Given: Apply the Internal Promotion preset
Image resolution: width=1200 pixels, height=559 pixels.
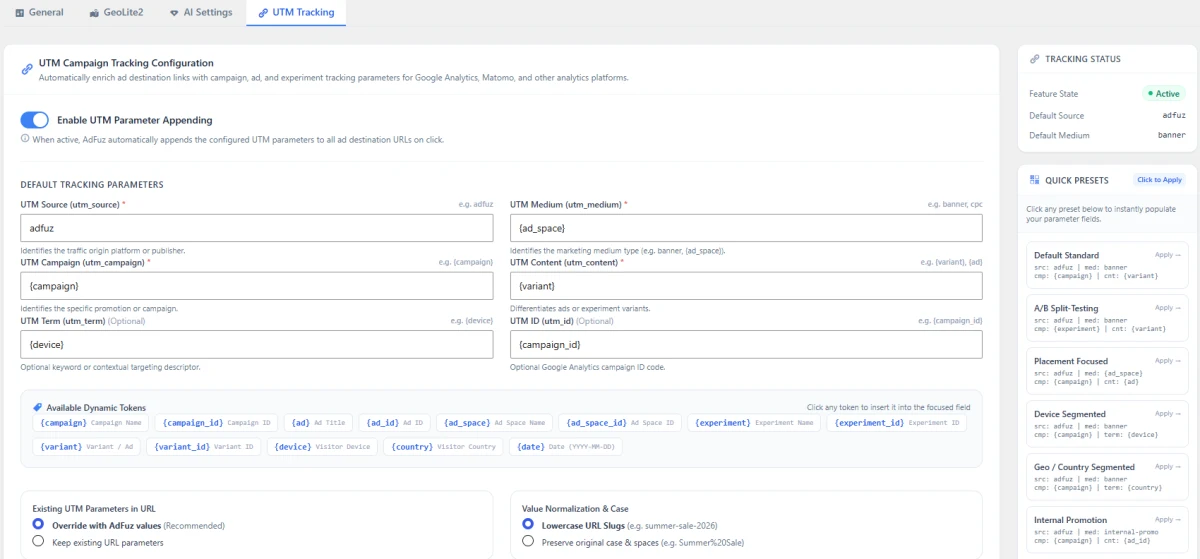Looking at the screenshot, I should pyautogui.click(x=1107, y=530).
